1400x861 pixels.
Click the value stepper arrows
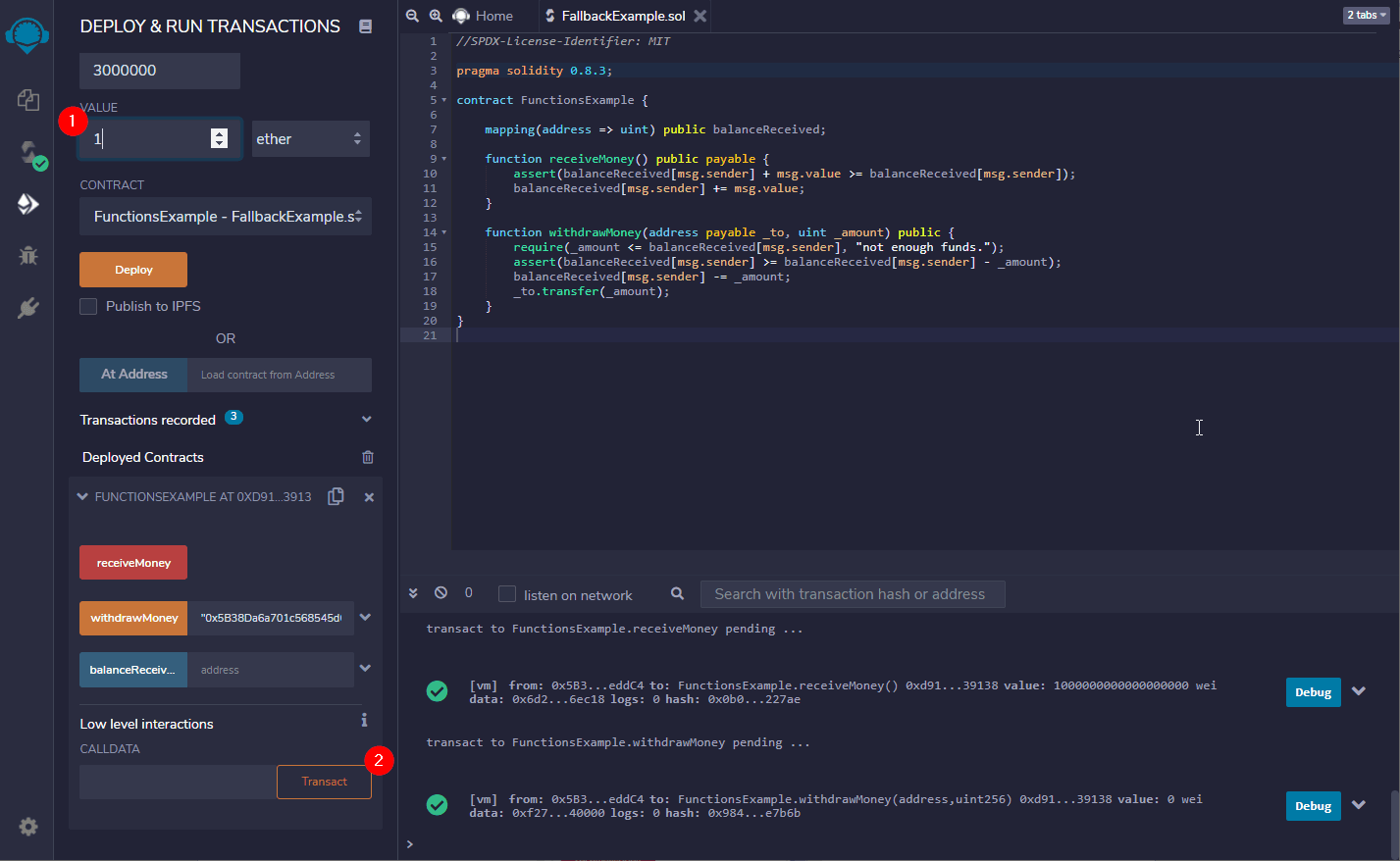coord(219,138)
